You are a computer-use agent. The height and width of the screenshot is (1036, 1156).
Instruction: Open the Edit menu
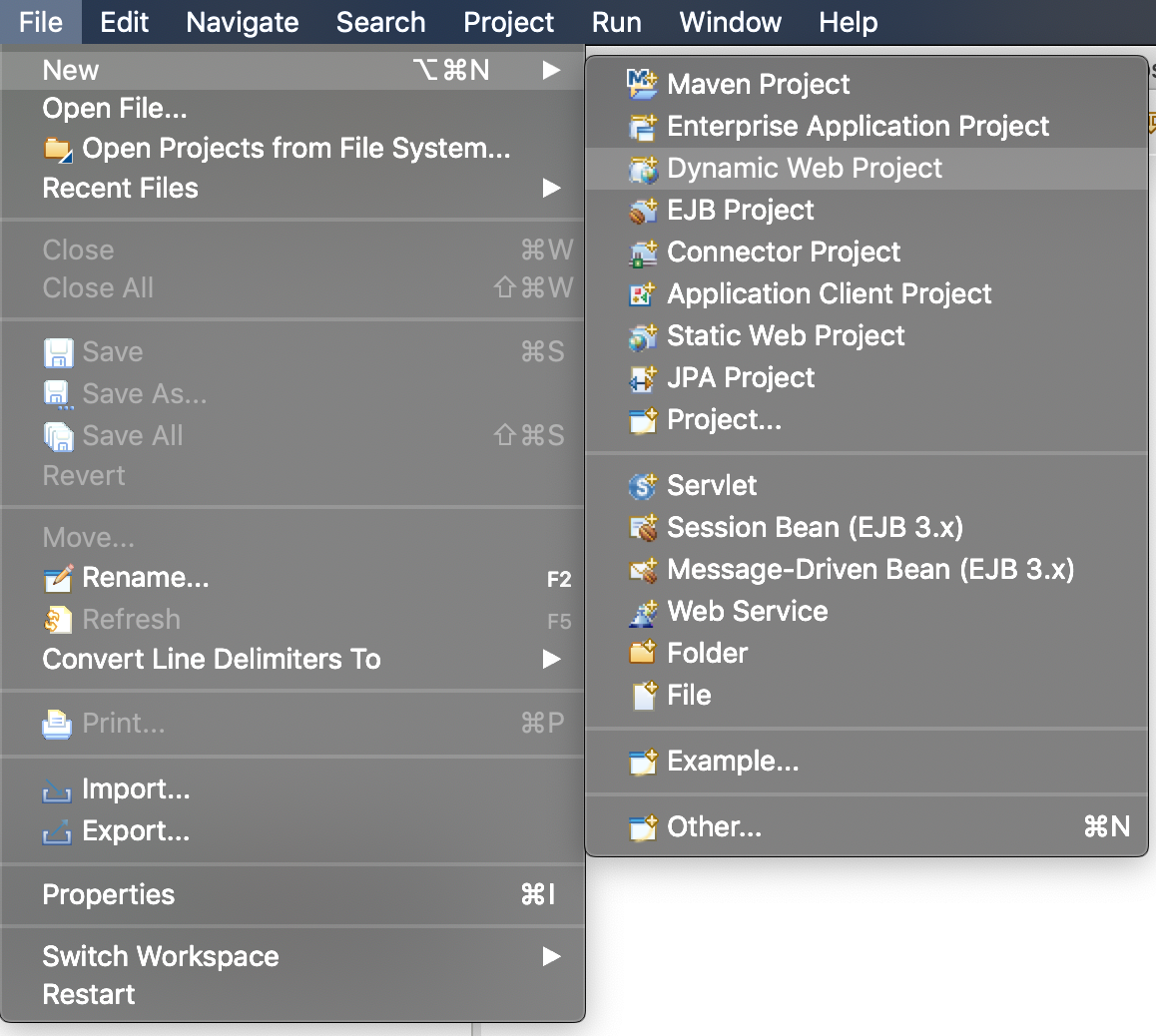[124, 22]
